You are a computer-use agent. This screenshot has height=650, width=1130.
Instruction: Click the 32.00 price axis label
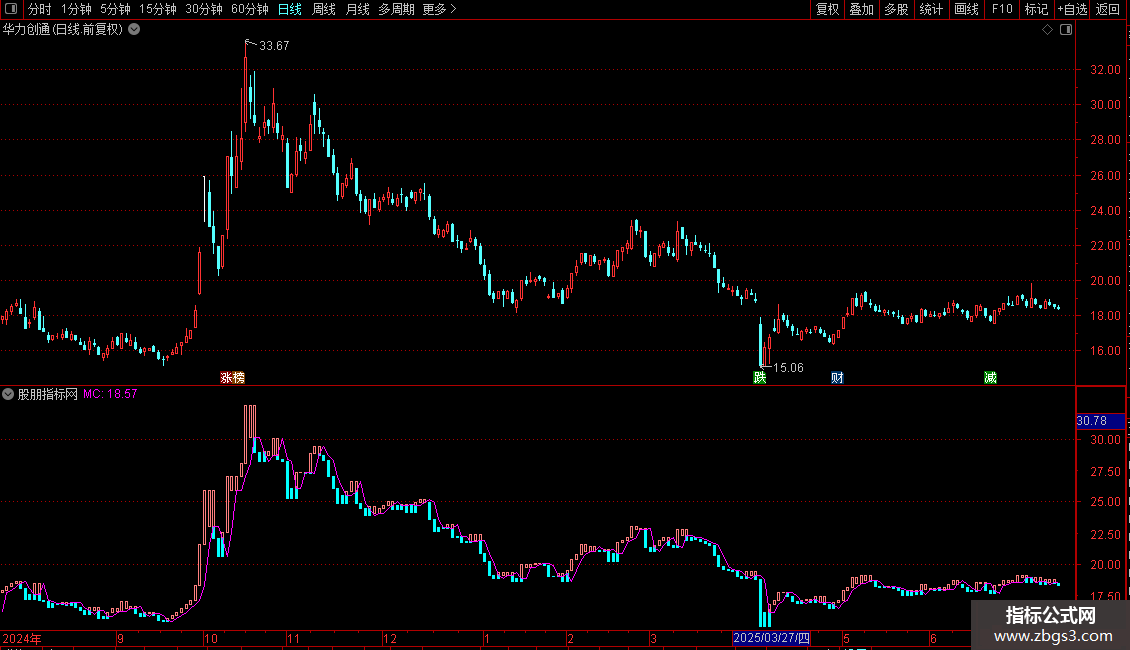[x=1105, y=70]
